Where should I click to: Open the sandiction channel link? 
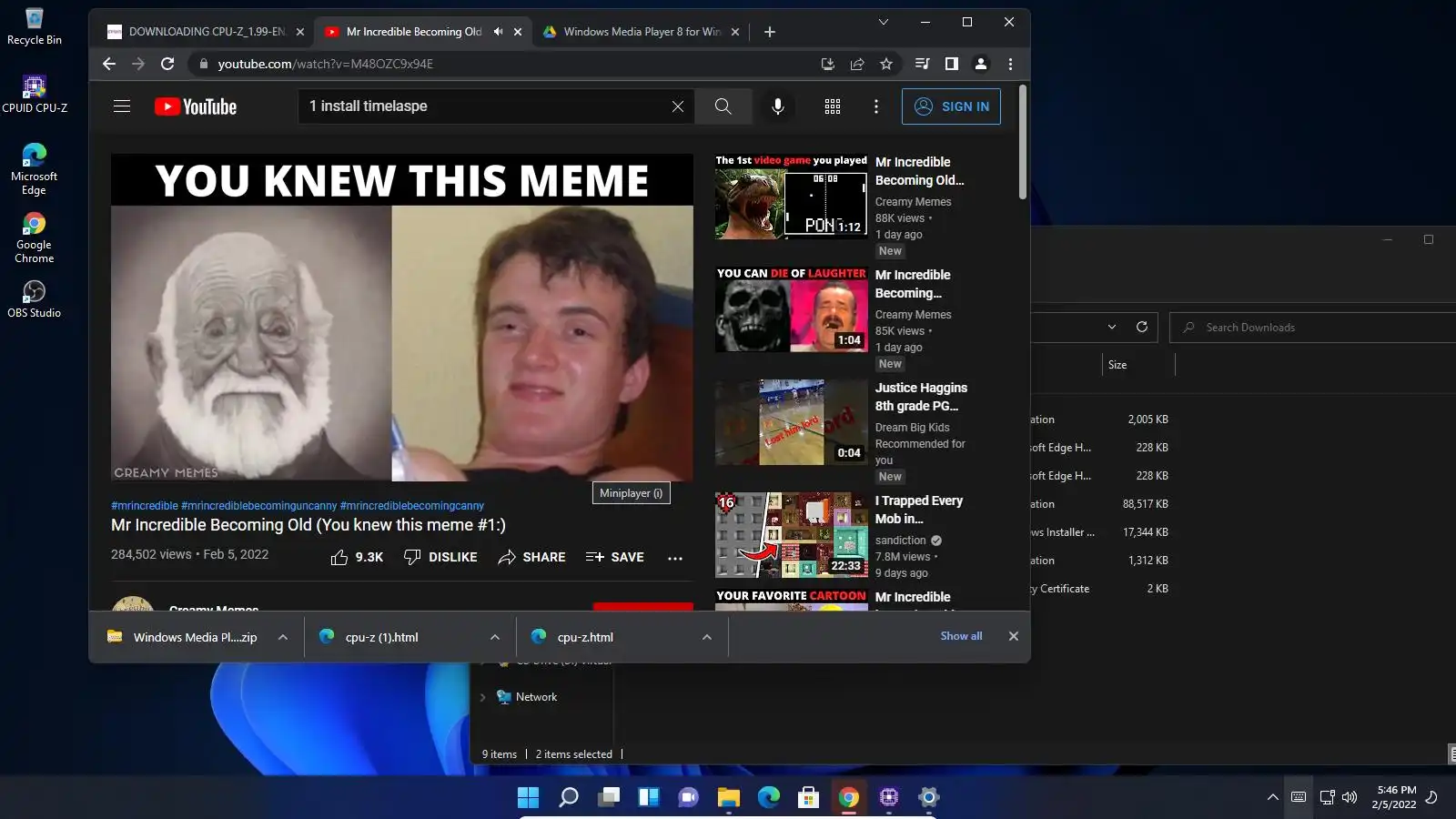(900, 541)
